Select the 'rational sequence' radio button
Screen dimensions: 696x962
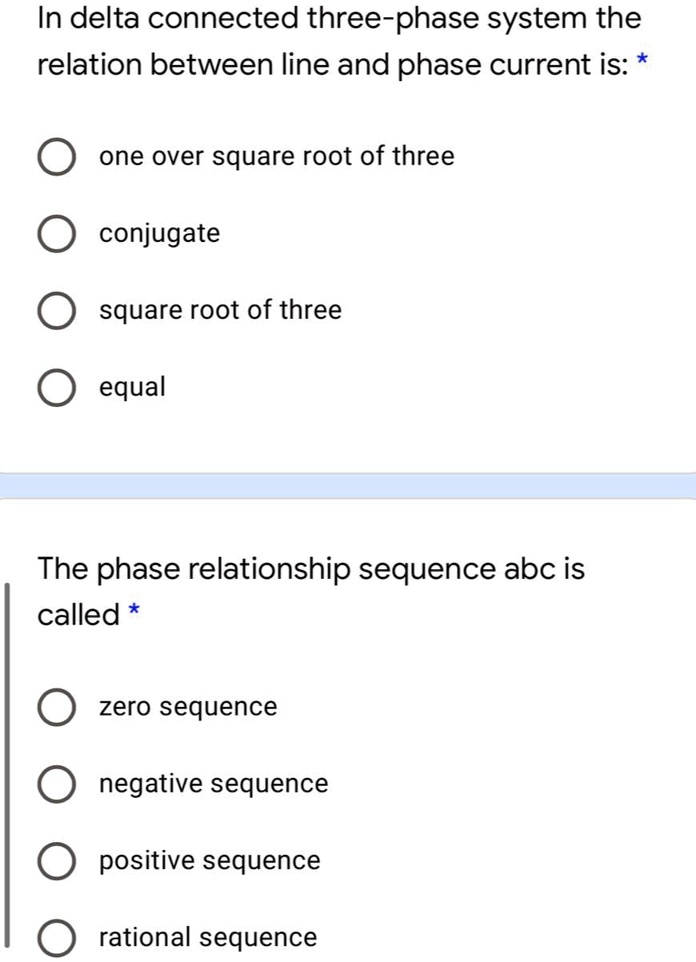[x=57, y=938]
